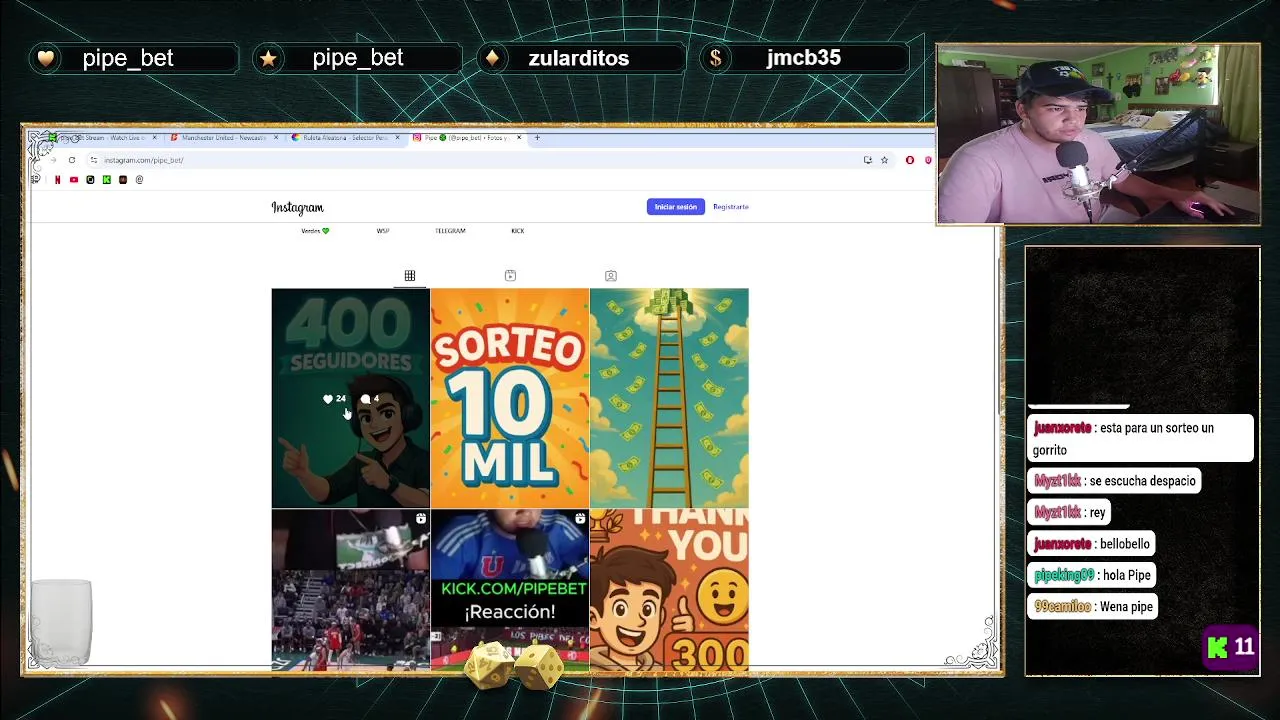Open the money ladder post
Image resolution: width=1280 pixels, height=720 pixels.
(x=669, y=398)
